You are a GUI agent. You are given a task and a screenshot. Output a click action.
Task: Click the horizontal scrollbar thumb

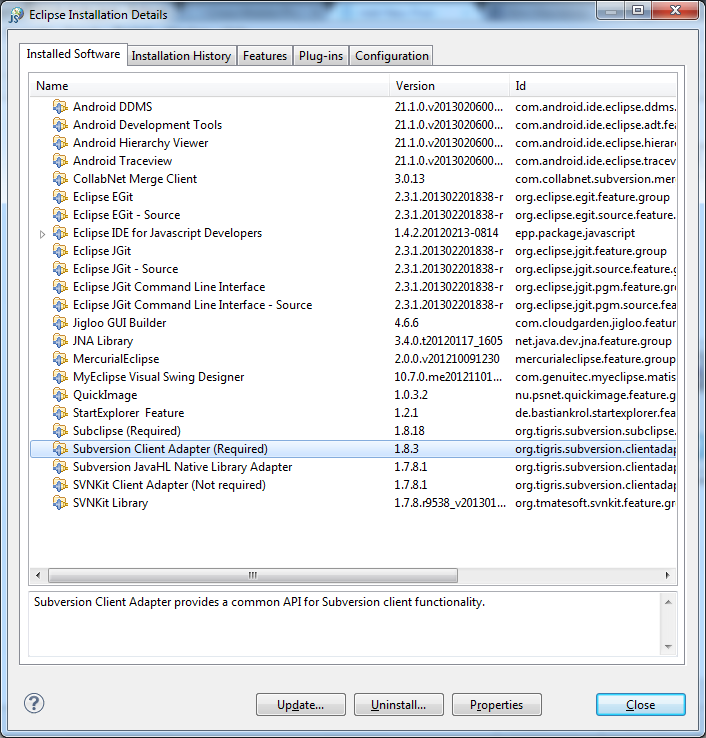[x=252, y=576]
